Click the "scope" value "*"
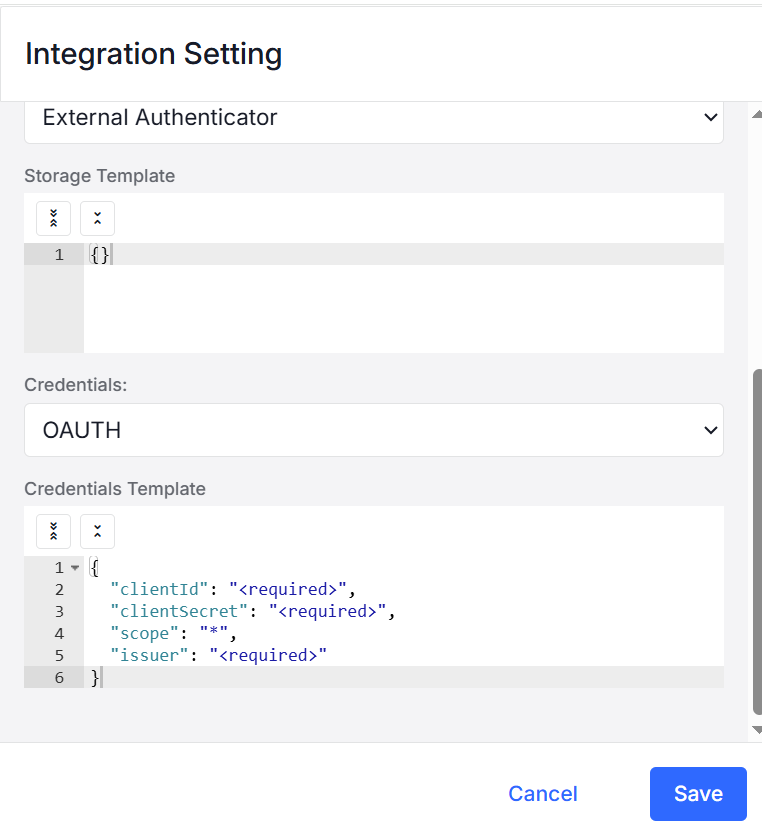The image size is (762, 837). coord(214,633)
